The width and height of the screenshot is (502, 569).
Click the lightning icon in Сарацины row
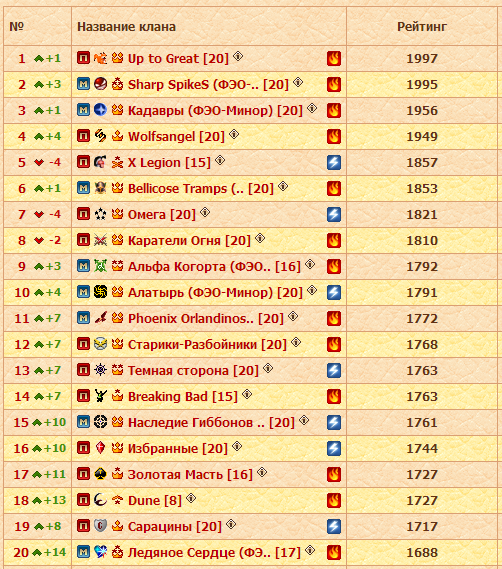(334, 527)
